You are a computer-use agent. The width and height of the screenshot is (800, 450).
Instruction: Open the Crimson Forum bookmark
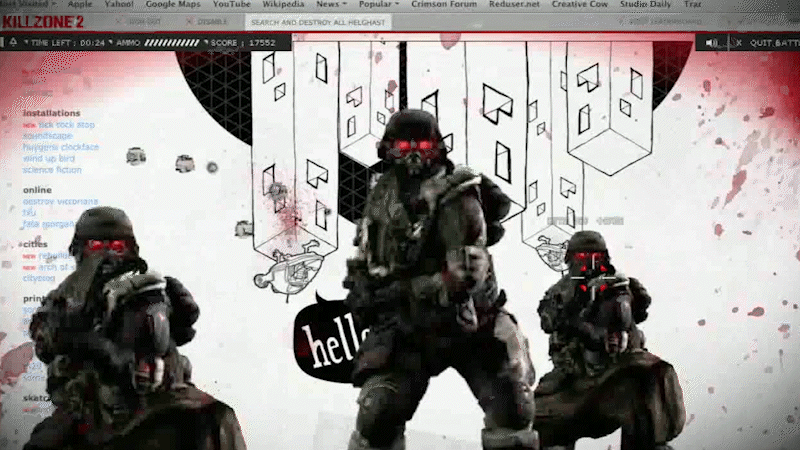pyautogui.click(x=444, y=4)
